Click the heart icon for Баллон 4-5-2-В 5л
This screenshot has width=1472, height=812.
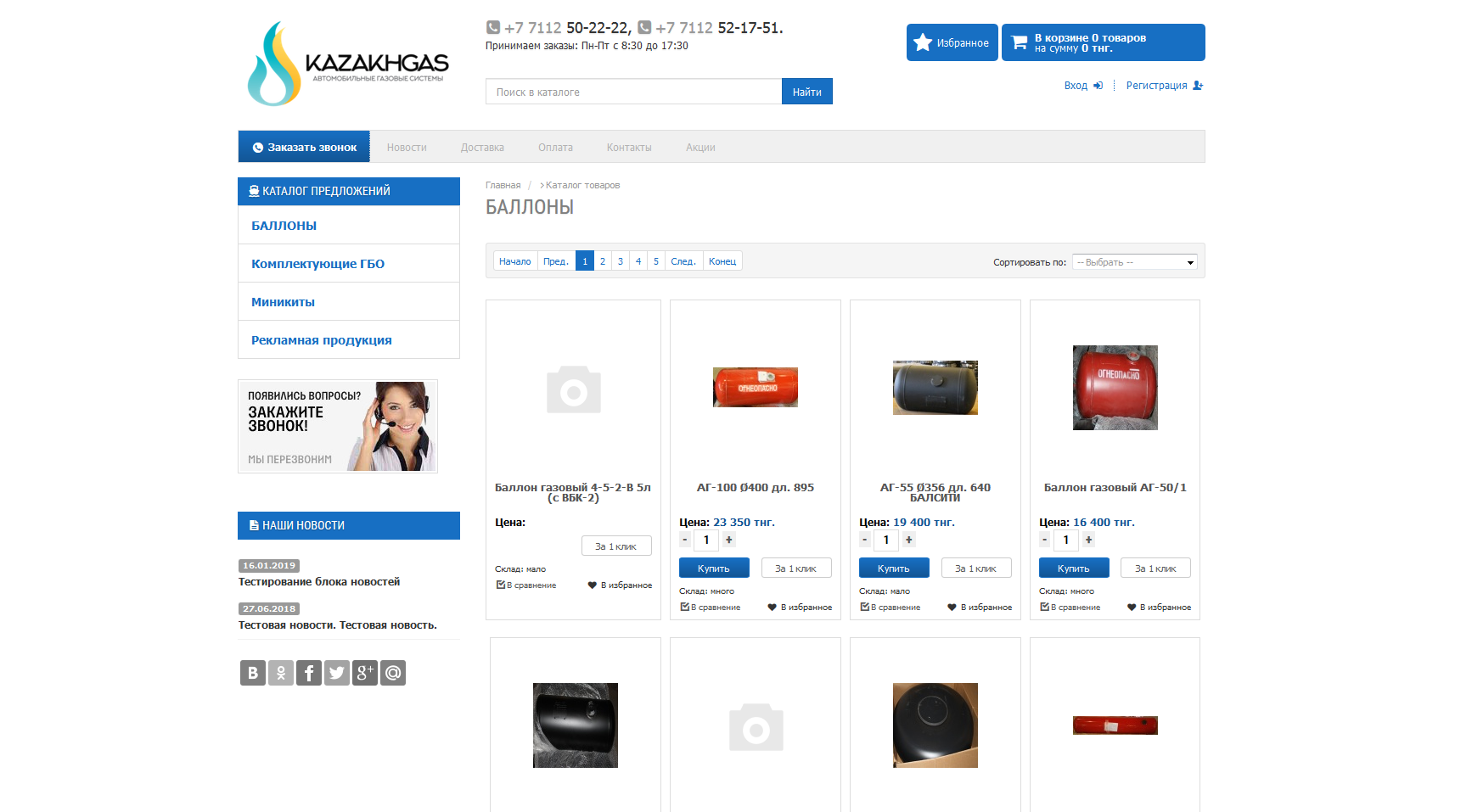tap(592, 585)
